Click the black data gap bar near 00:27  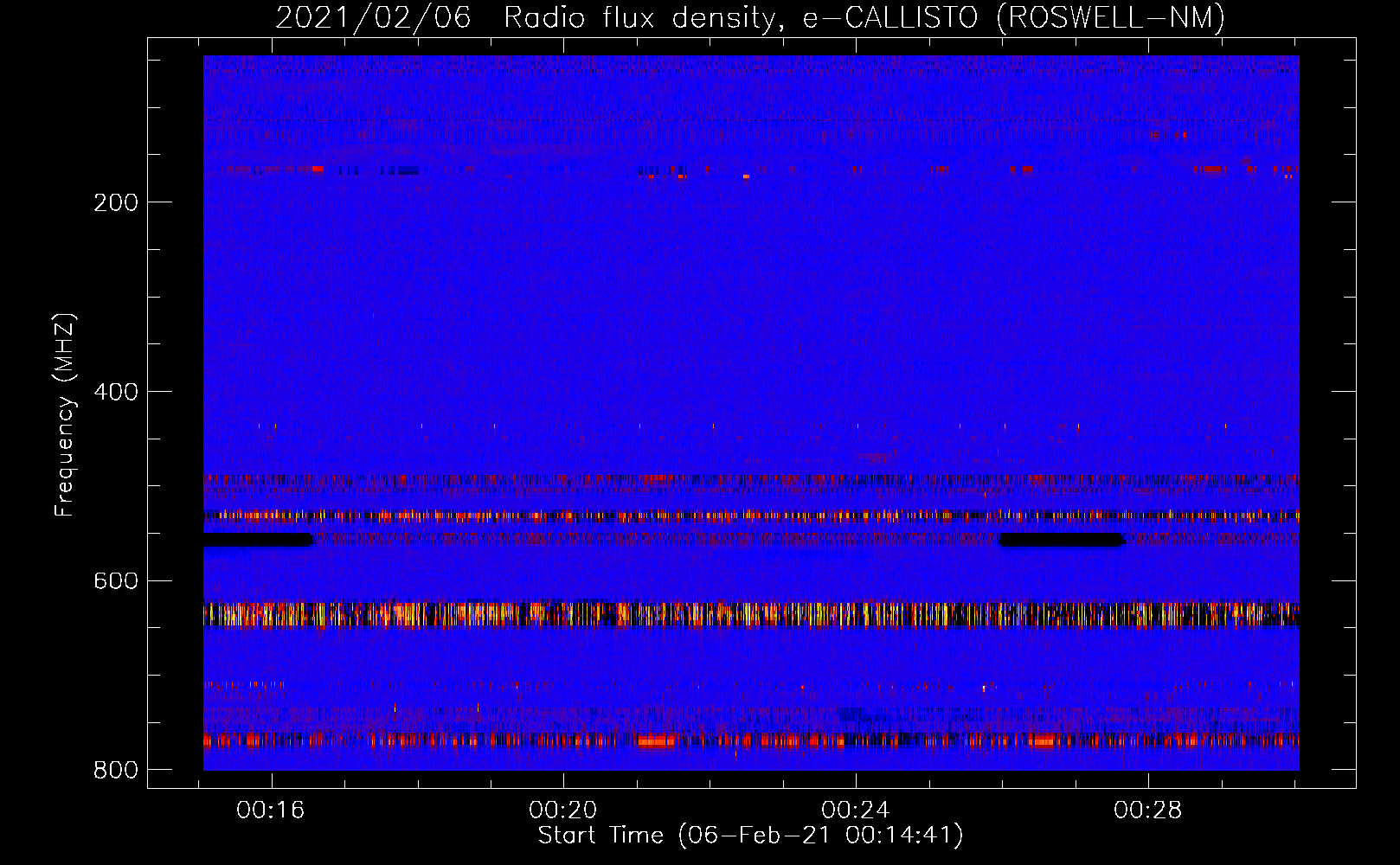[x=1062, y=540]
